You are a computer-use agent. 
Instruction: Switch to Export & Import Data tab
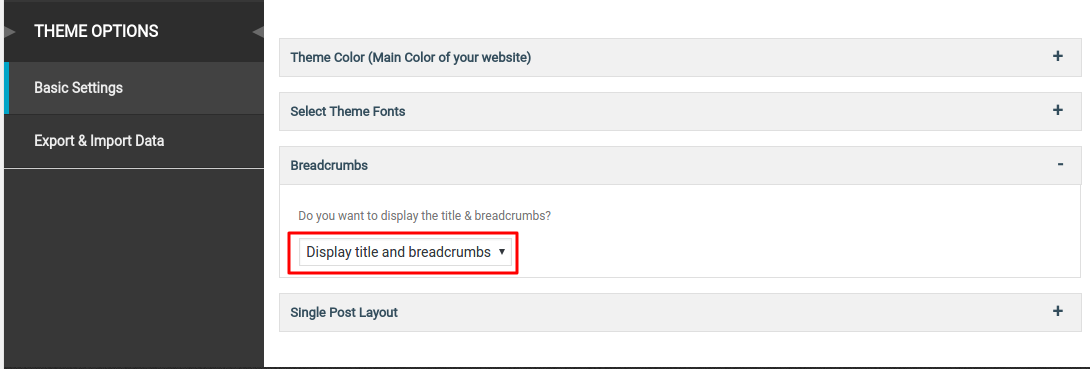click(x=134, y=141)
